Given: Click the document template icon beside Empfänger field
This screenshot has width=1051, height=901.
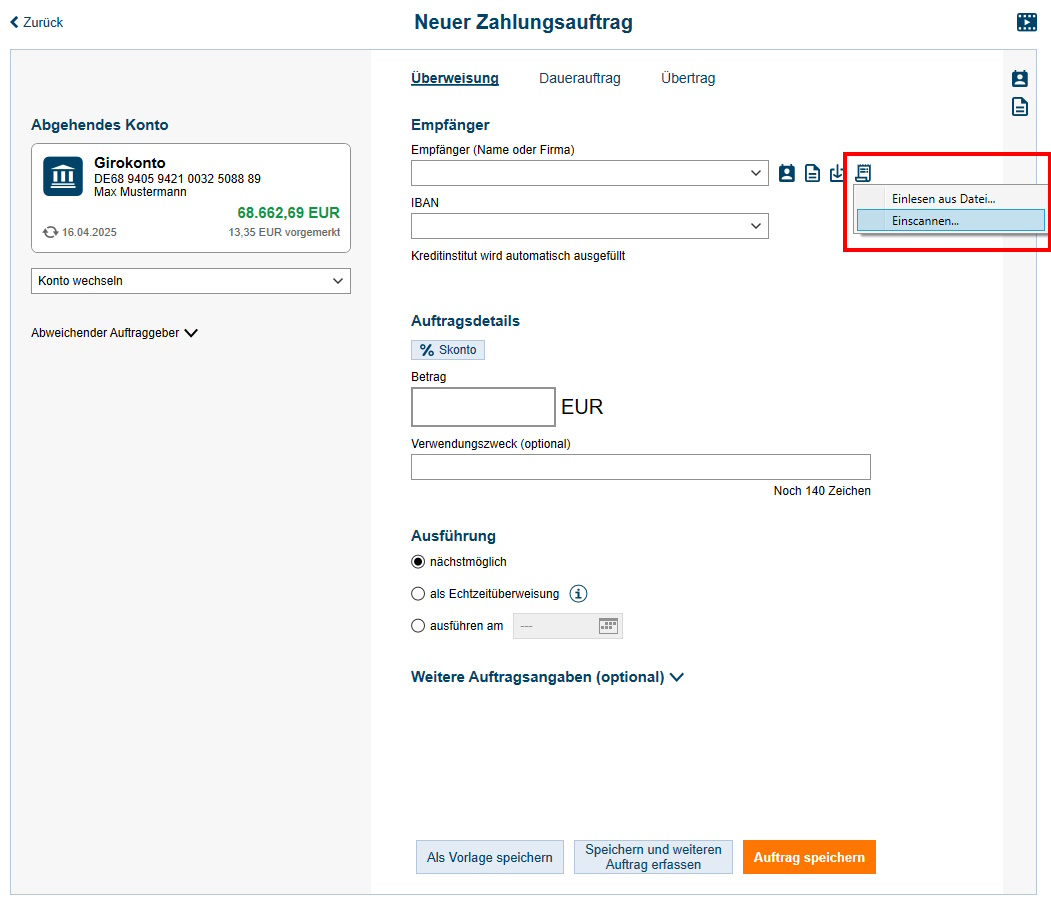Looking at the screenshot, I should coord(813,173).
